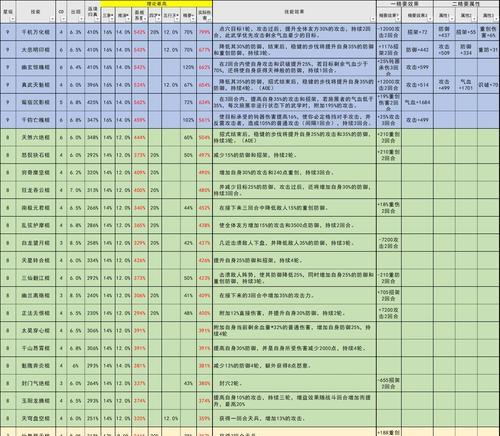Open the filter dropdown on the 属性1 column
This screenshot has width=500, height=436.
coord(452,19)
